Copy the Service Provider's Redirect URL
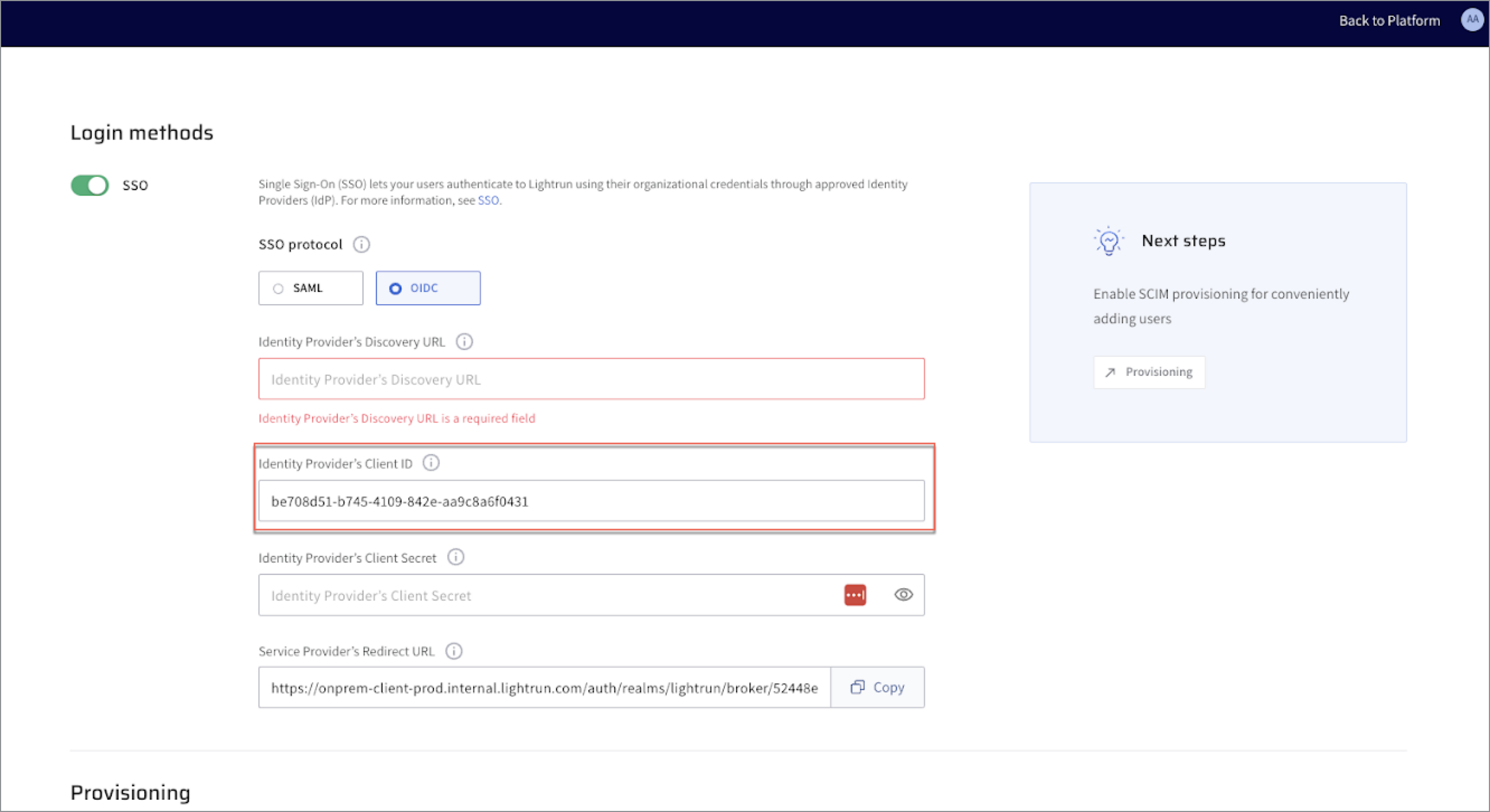This screenshot has height=812, width=1490. tap(878, 687)
